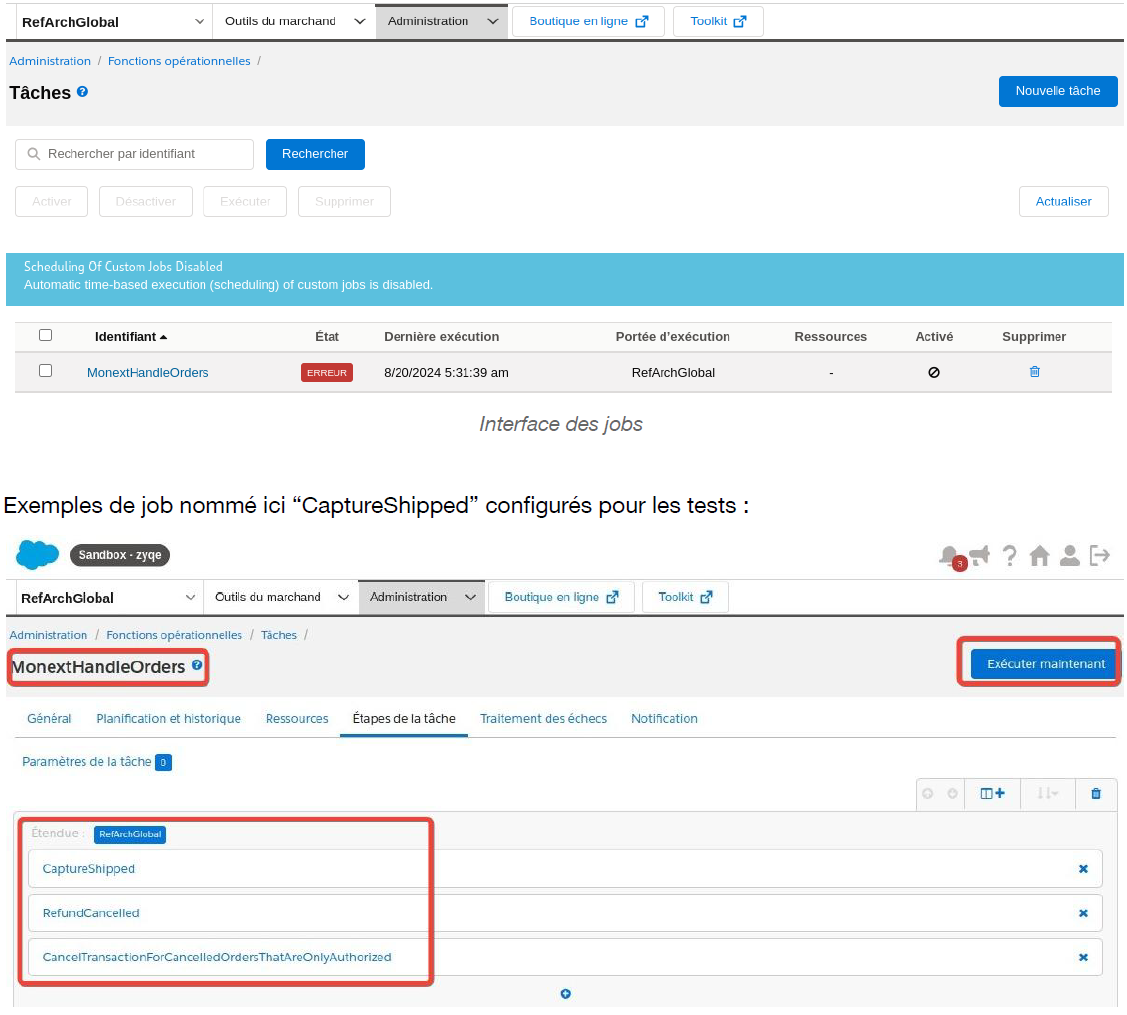Open the user profile icon
Image resolution: width=1127 pixels, height=1015 pixels.
click(1070, 555)
